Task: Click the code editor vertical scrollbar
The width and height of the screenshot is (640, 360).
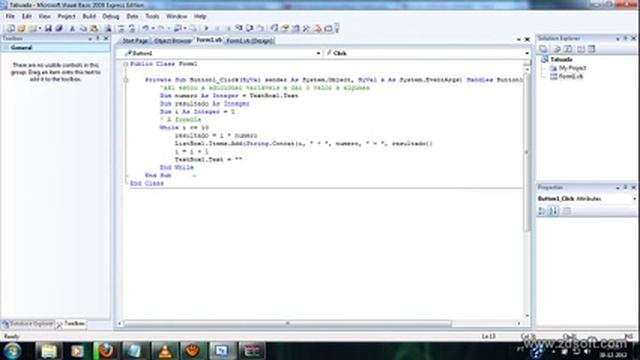Action: pyautogui.click(x=527, y=151)
